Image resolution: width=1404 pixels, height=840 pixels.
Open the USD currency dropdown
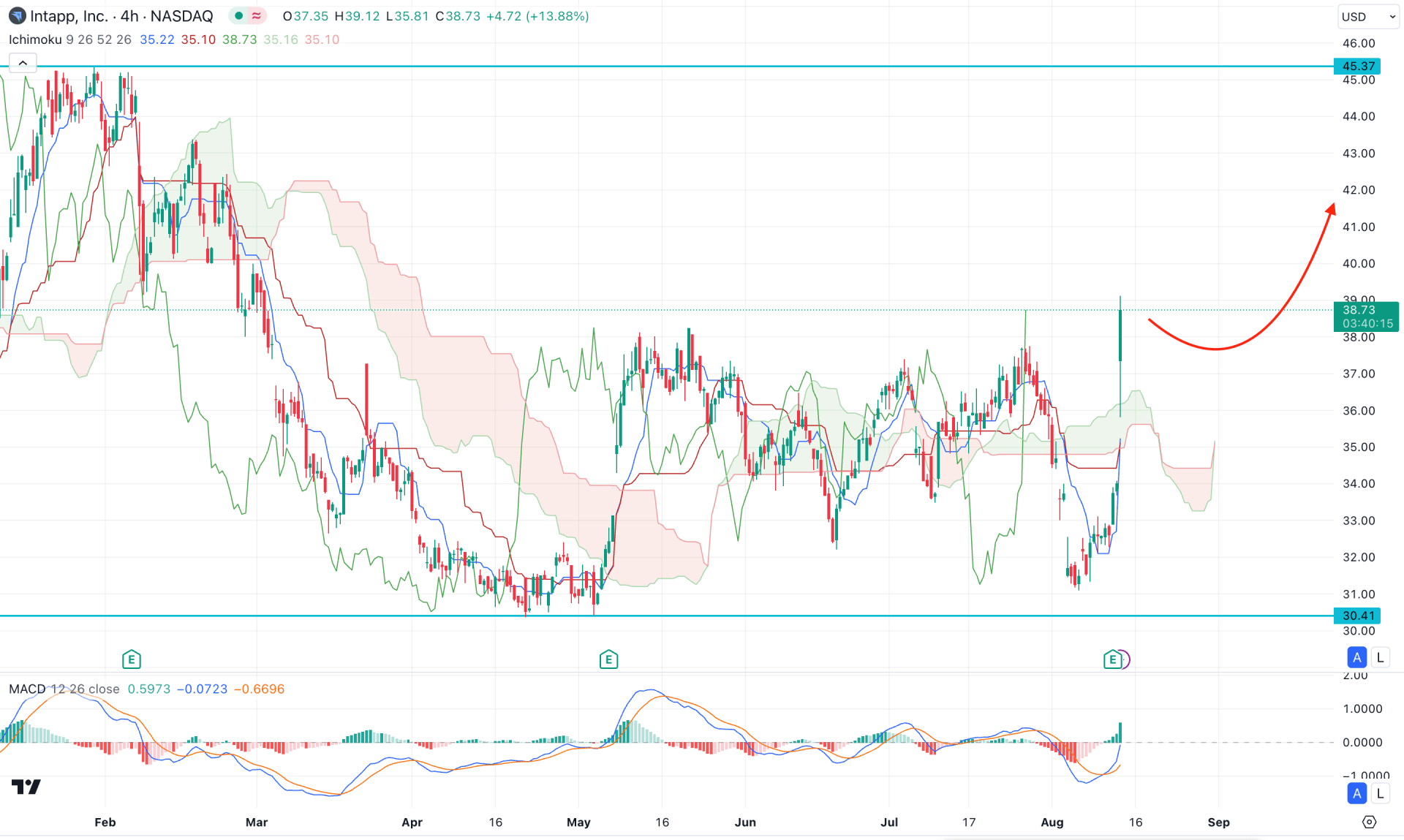[x=1368, y=16]
